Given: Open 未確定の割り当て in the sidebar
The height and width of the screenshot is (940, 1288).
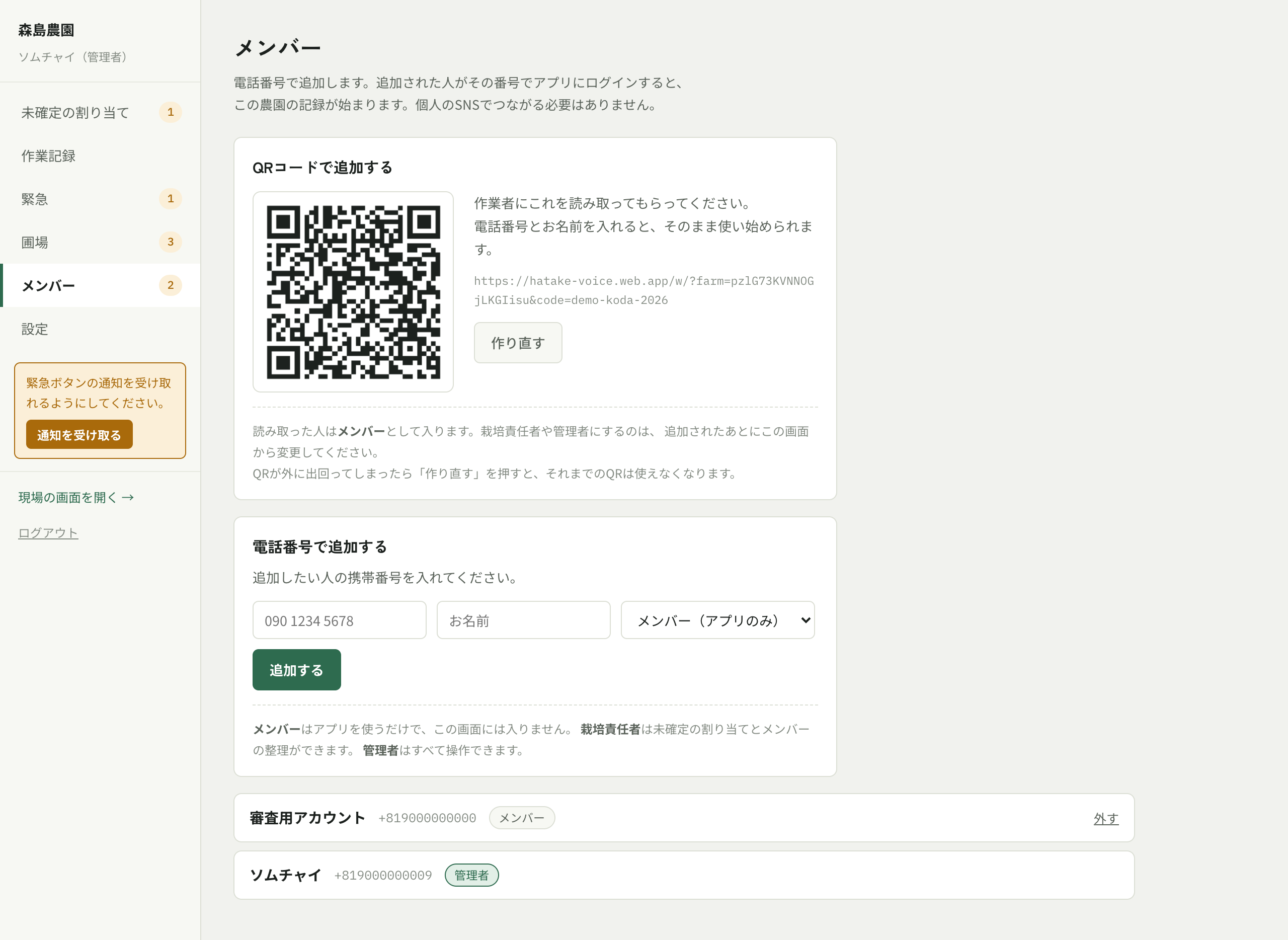Looking at the screenshot, I should [100, 113].
